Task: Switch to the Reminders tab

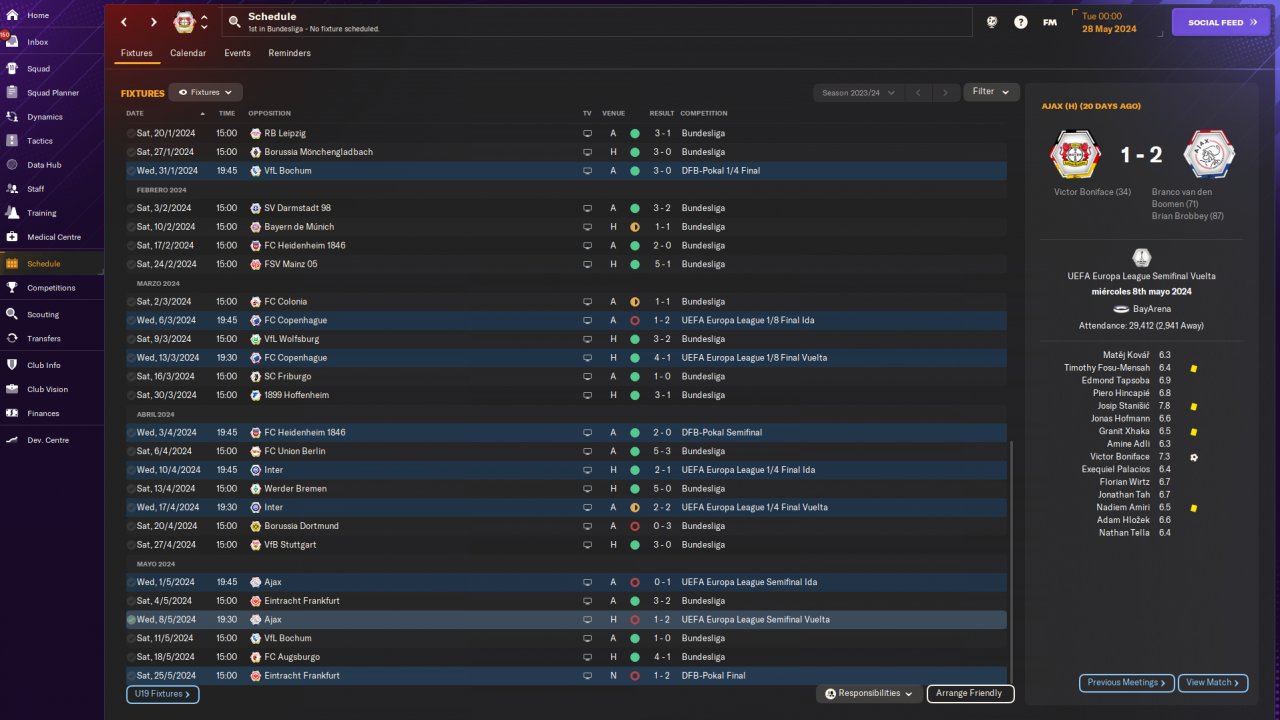Action: pyautogui.click(x=289, y=53)
